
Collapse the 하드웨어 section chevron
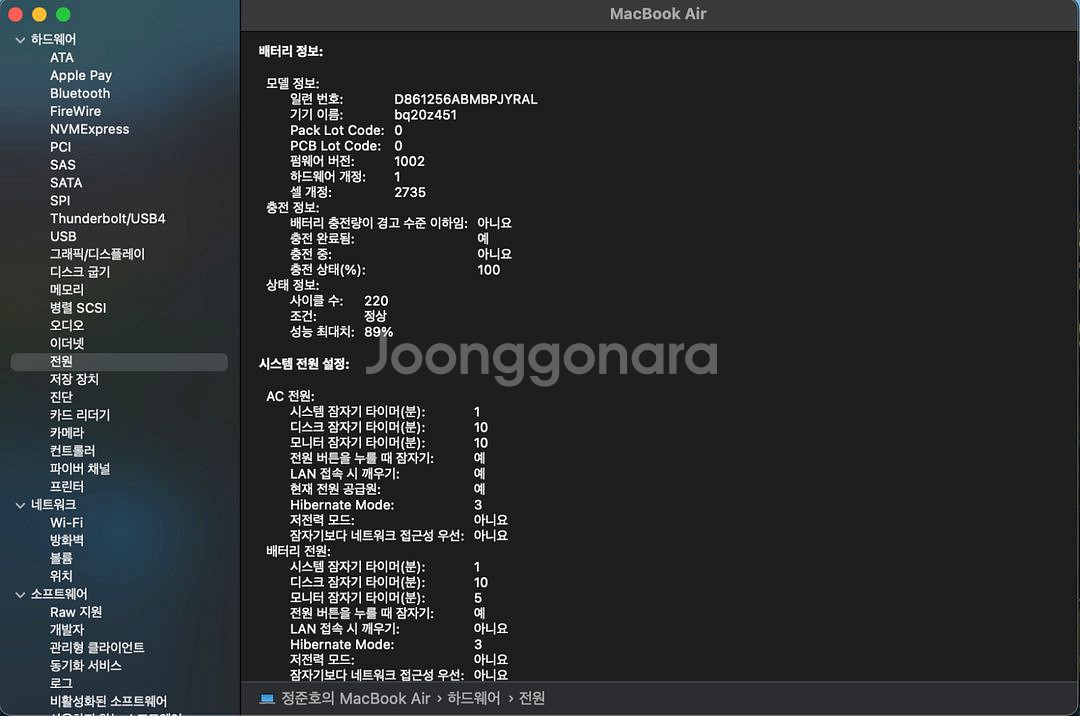[x=20, y=40]
